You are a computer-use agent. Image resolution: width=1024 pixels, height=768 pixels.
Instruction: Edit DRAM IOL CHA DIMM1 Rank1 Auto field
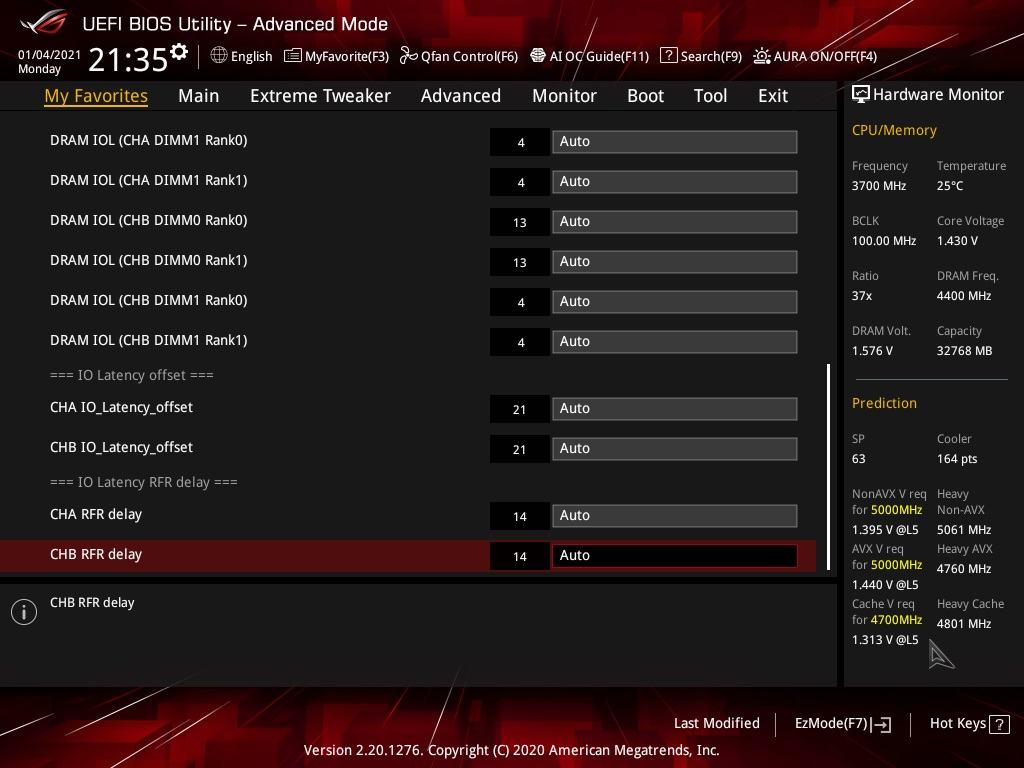pyautogui.click(x=675, y=182)
